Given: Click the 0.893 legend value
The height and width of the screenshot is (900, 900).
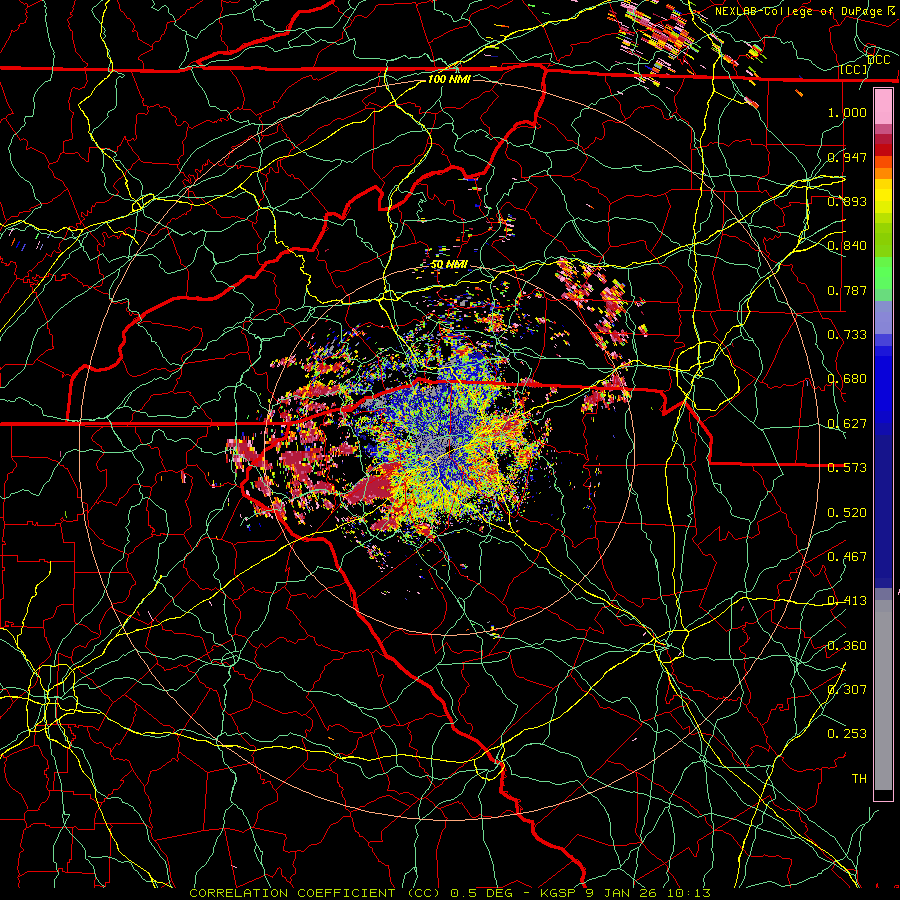Looking at the screenshot, I should (x=847, y=201).
